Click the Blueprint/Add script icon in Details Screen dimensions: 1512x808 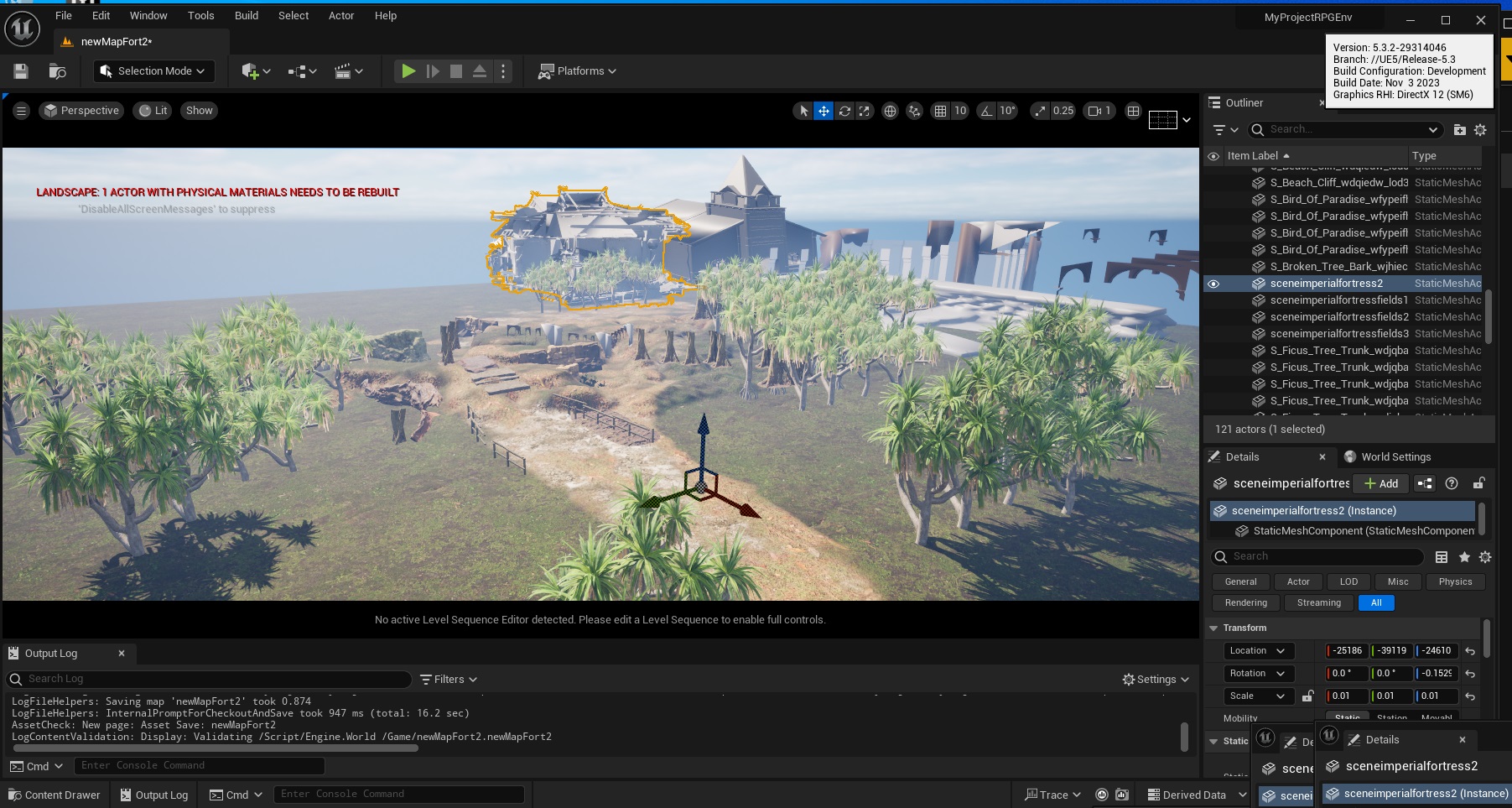click(x=1425, y=483)
